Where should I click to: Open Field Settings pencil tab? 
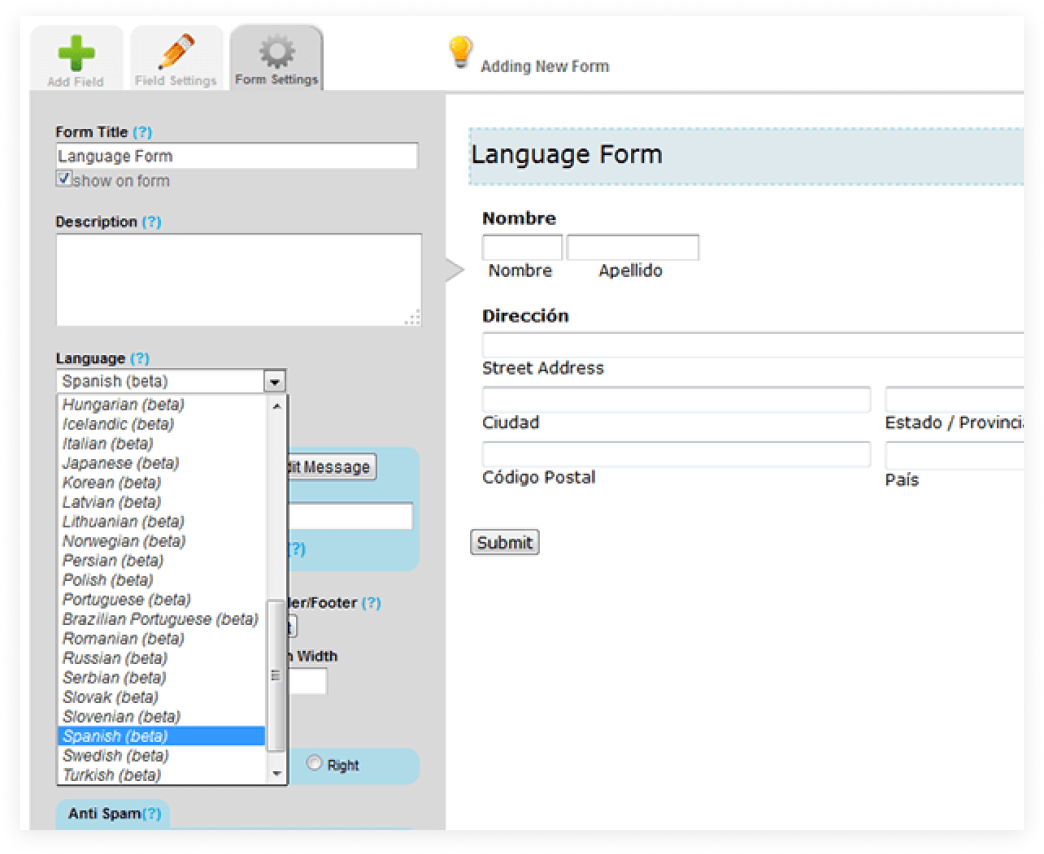click(x=176, y=58)
